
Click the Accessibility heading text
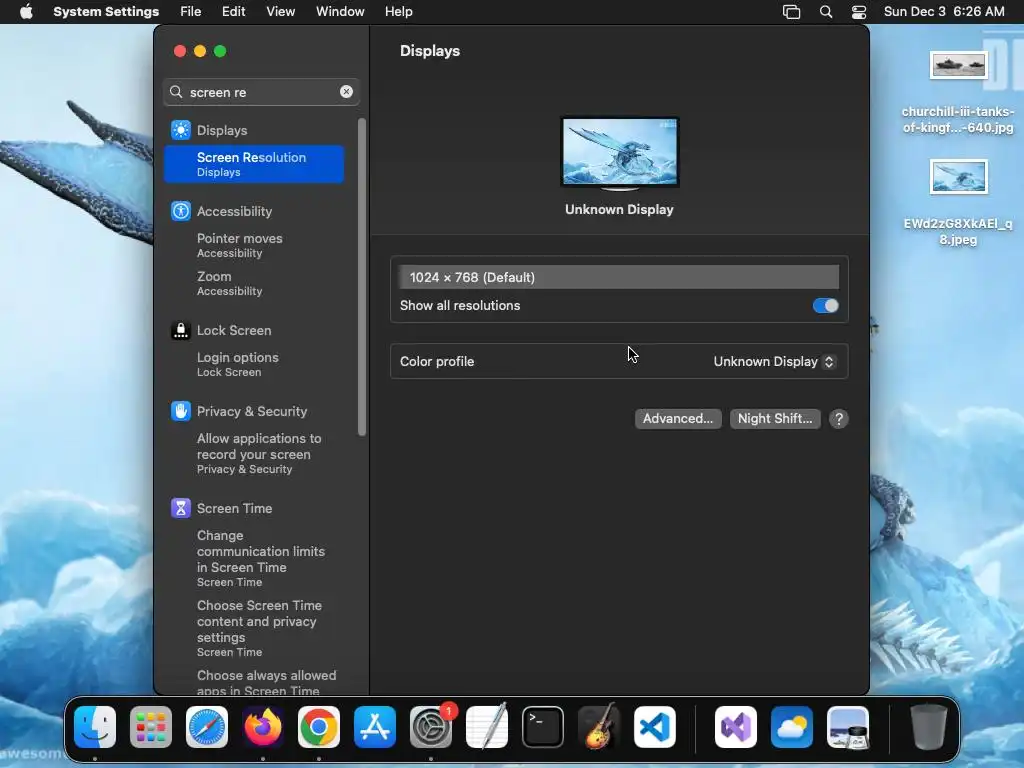click(234, 211)
